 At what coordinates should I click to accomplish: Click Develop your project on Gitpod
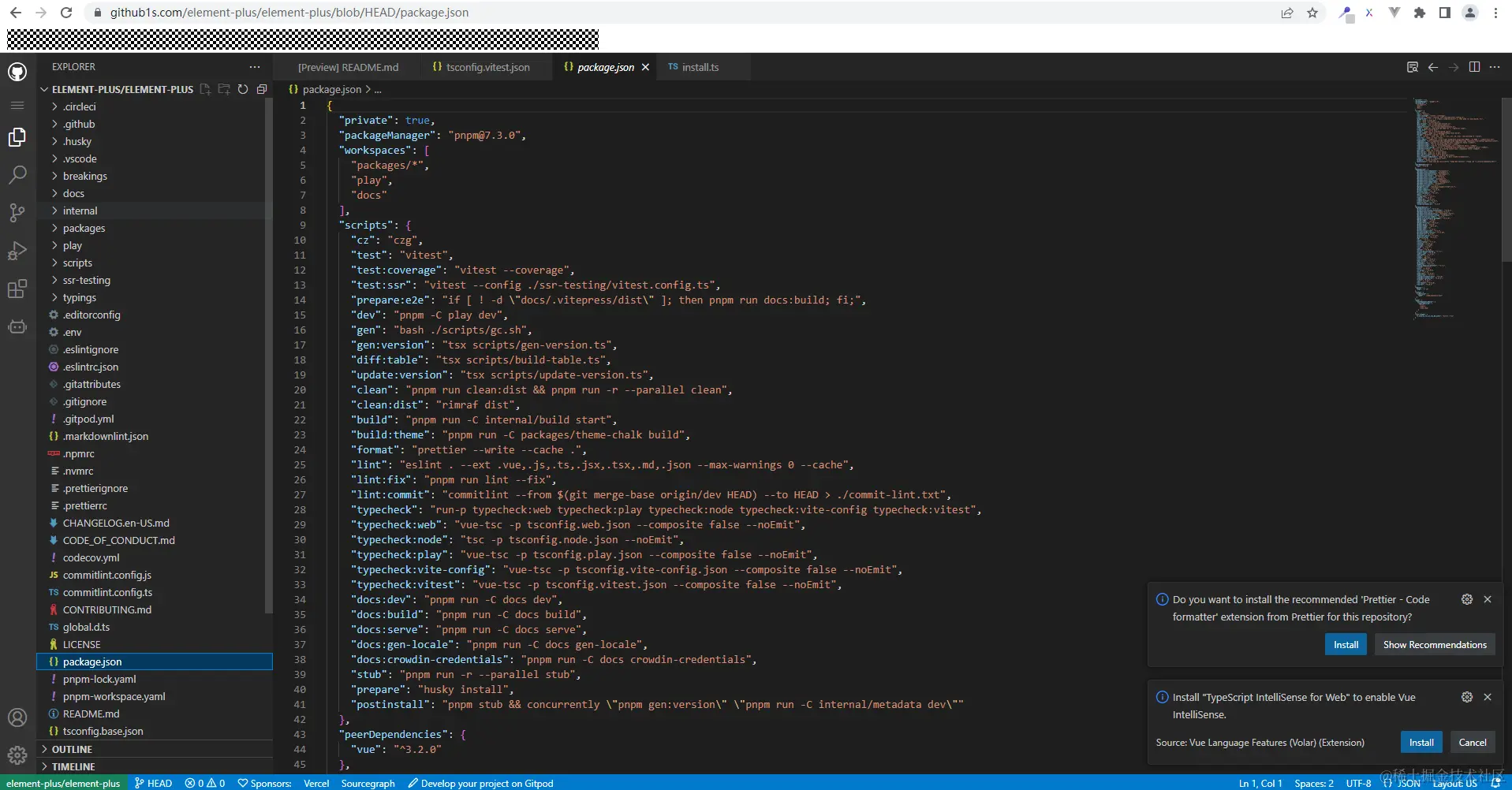(481, 783)
